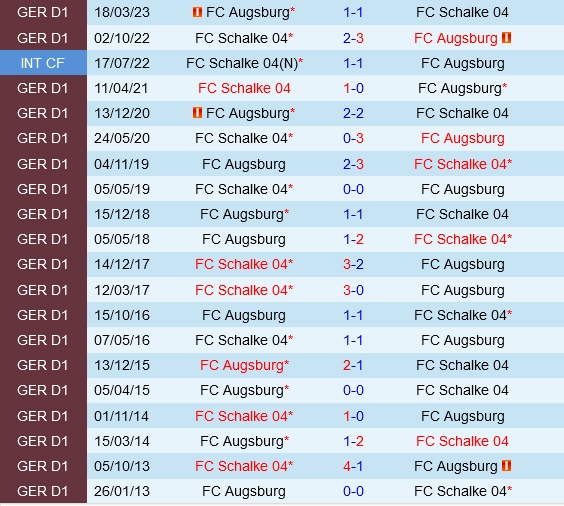The height and width of the screenshot is (506, 564).
Task: Open the 2-3 score from 02/10/22
Action: (353, 38)
